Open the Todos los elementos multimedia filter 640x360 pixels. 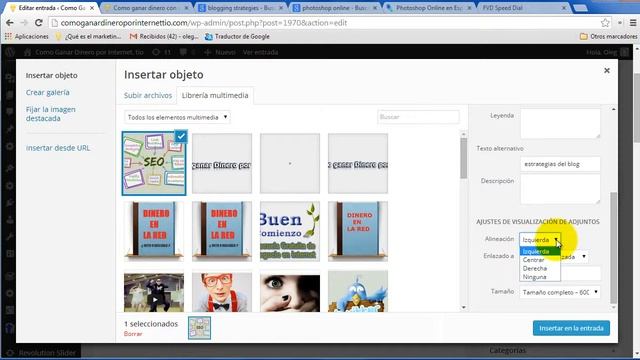tap(177, 117)
